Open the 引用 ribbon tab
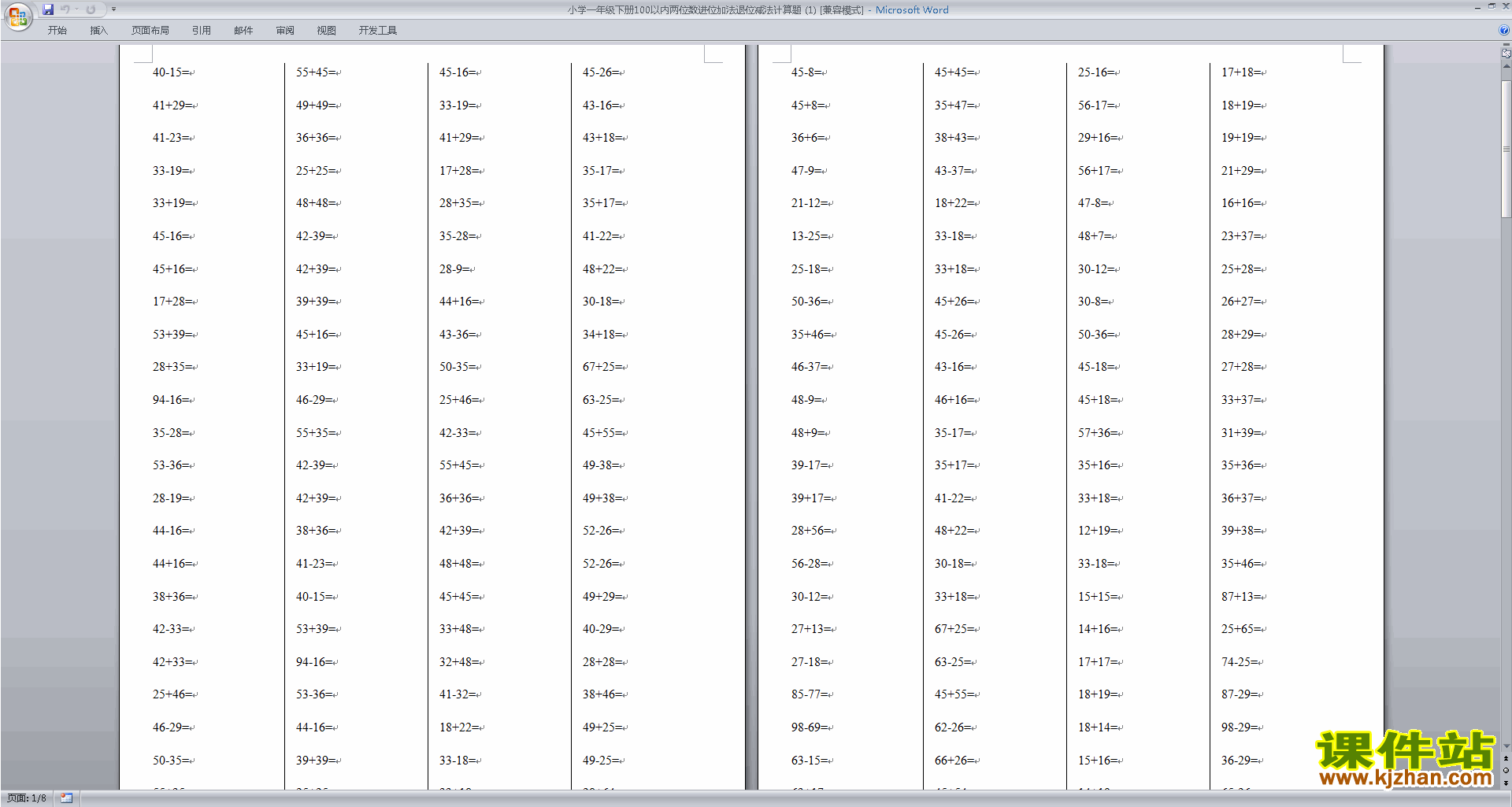 point(202,30)
